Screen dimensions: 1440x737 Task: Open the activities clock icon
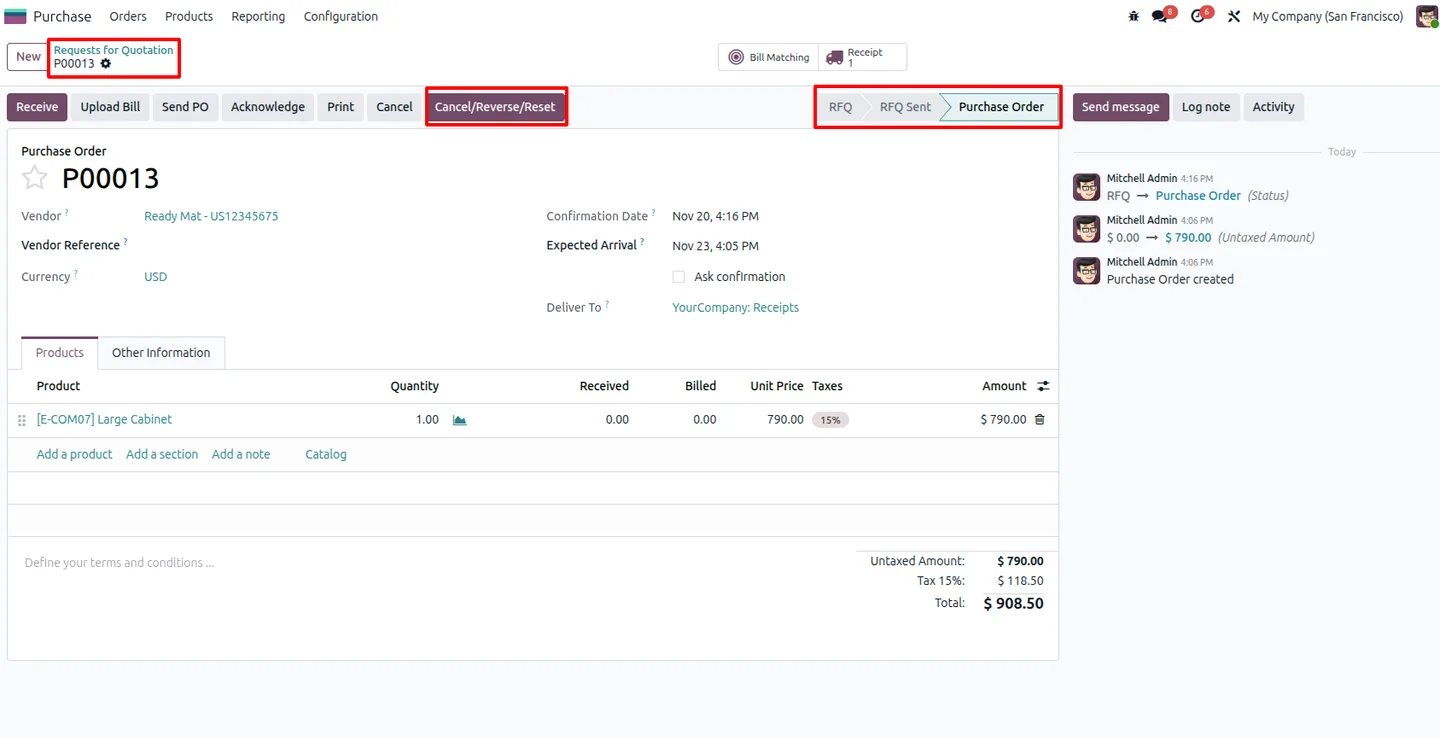coord(1197,16)
